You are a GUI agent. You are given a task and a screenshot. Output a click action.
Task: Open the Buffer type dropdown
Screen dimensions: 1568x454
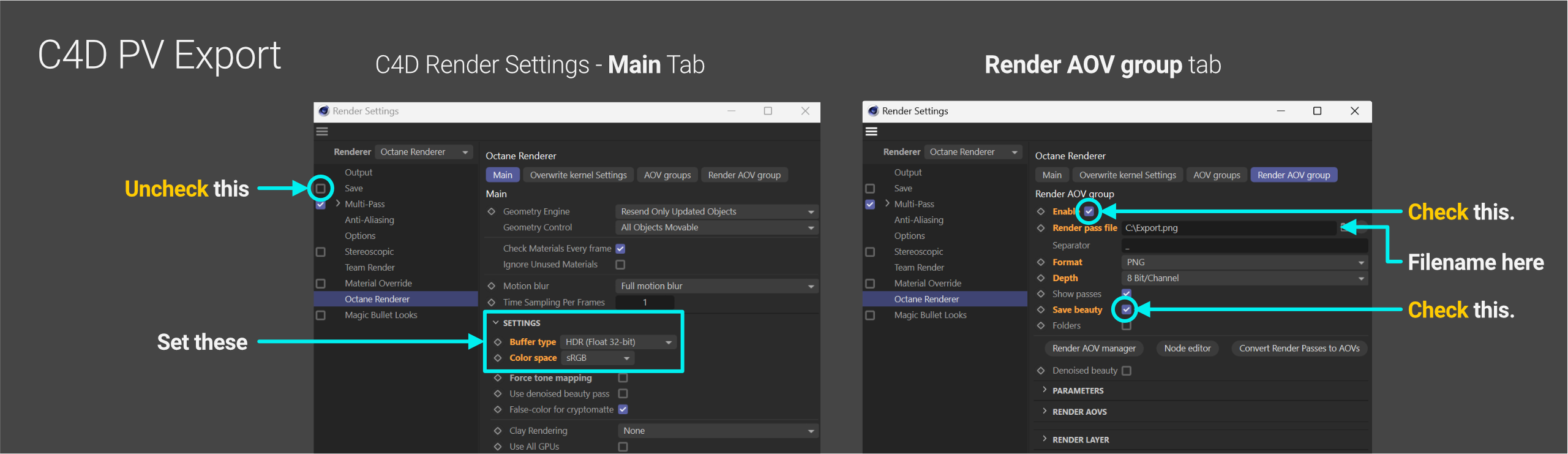pos(618,342)
